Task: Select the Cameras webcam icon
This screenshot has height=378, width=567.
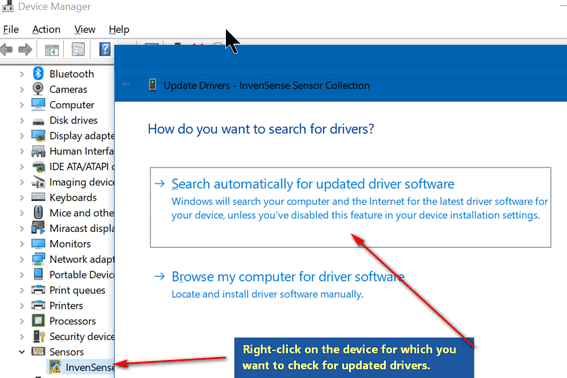Action: [38, 89]
